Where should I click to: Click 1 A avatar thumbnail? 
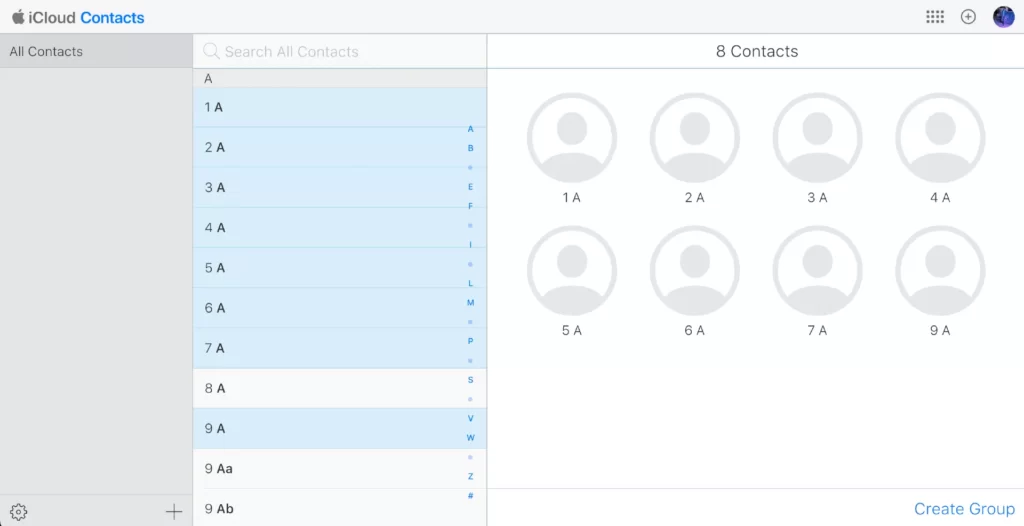tap(572, 138)
